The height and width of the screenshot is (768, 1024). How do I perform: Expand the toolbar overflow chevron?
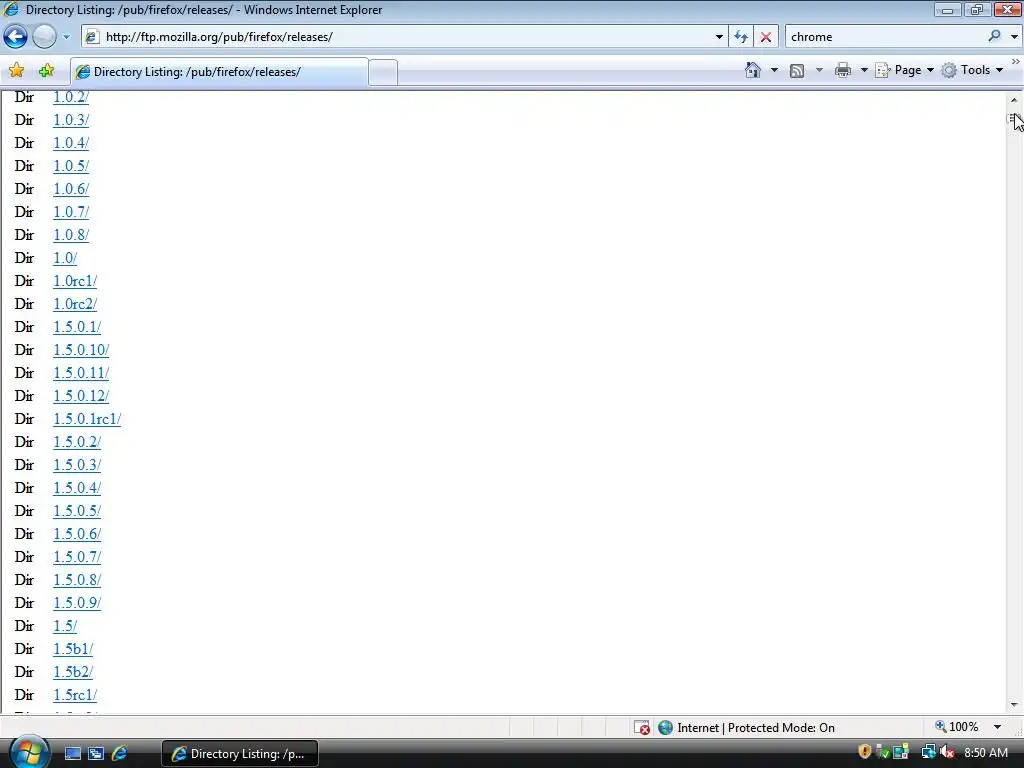[x=1016, y=62]
